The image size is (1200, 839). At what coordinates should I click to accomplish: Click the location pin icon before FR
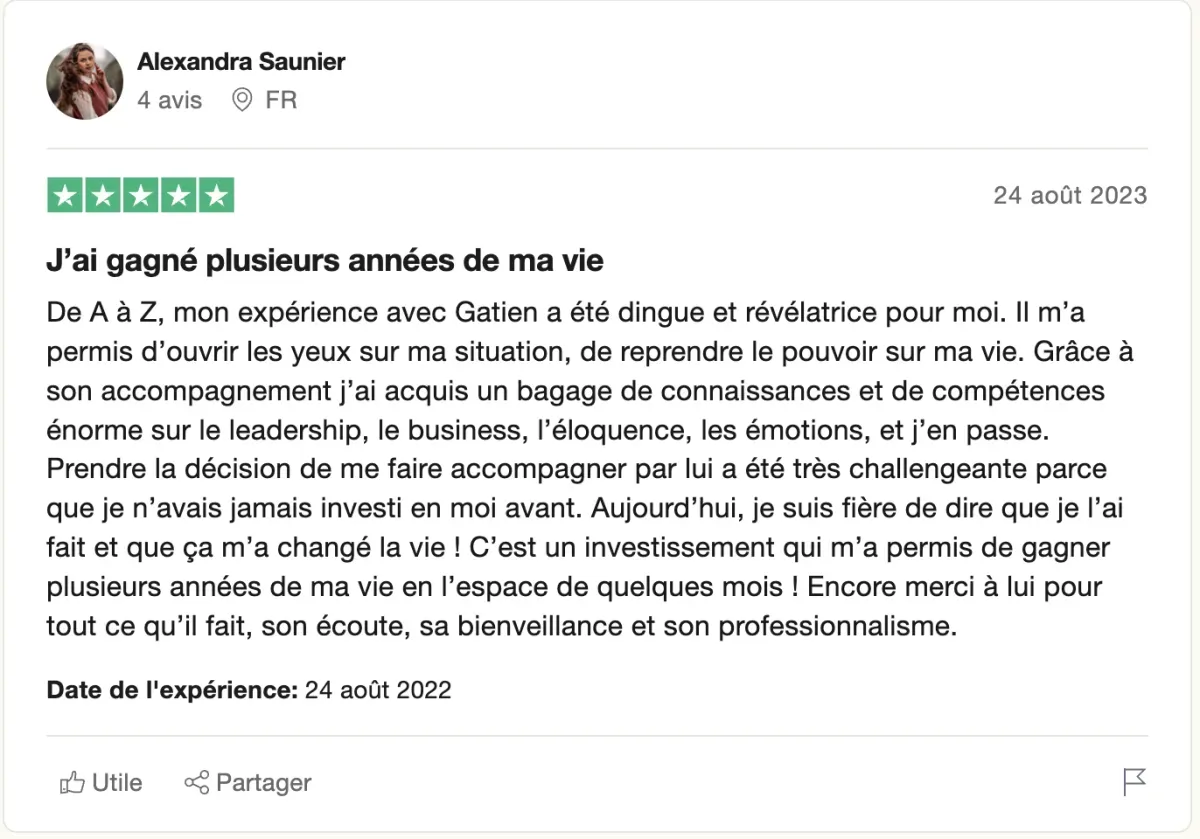point(242,100)
